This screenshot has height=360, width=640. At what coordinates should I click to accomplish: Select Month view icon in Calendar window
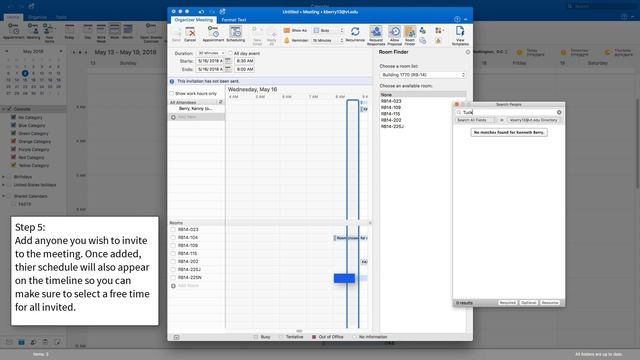(128, 29)
